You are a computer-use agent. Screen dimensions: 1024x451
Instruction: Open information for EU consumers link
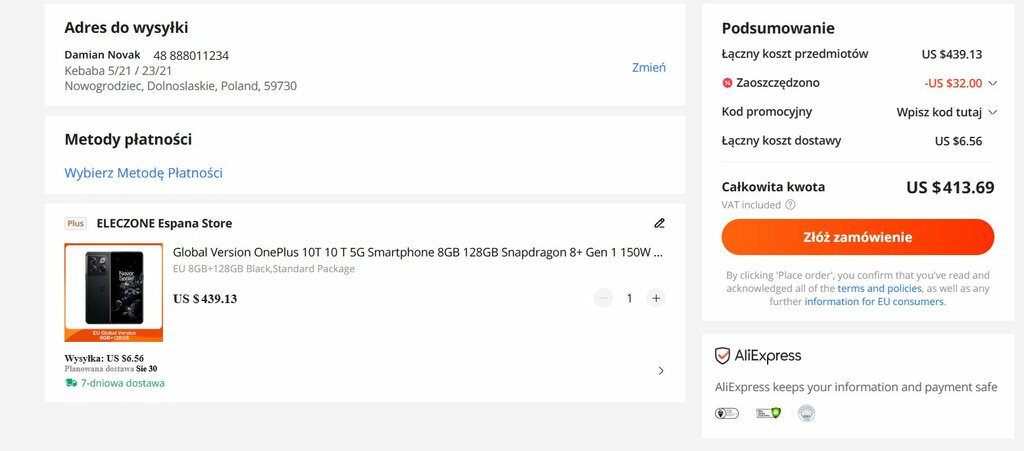pyautogui.click(x=874, y=302)
